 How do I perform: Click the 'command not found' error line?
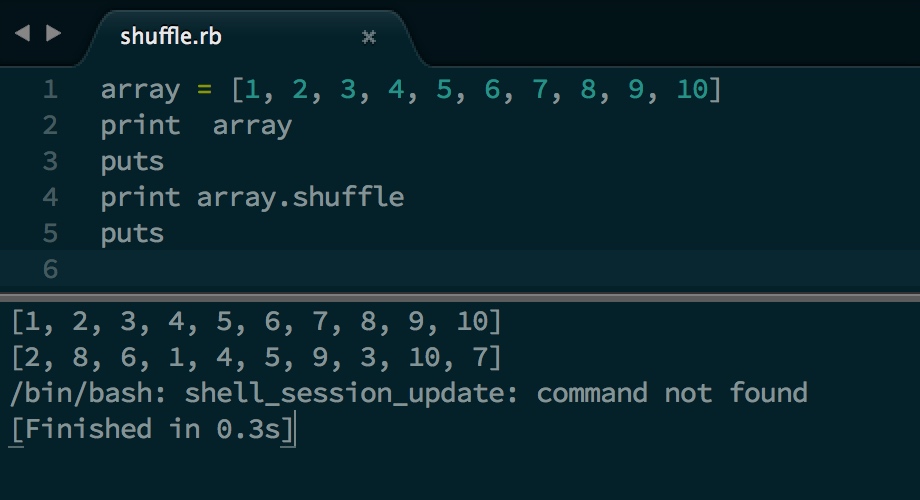pos(409,393)
